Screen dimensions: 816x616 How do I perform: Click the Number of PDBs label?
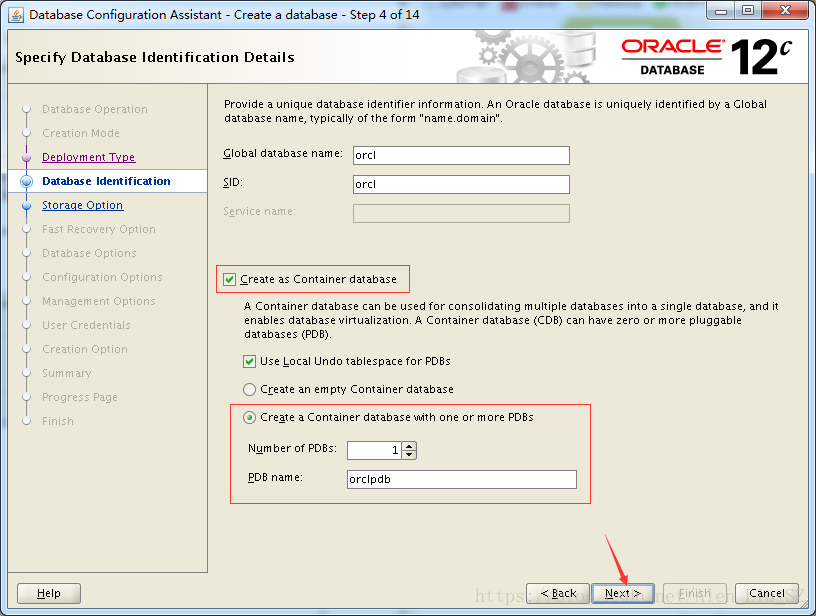[292, 448]
